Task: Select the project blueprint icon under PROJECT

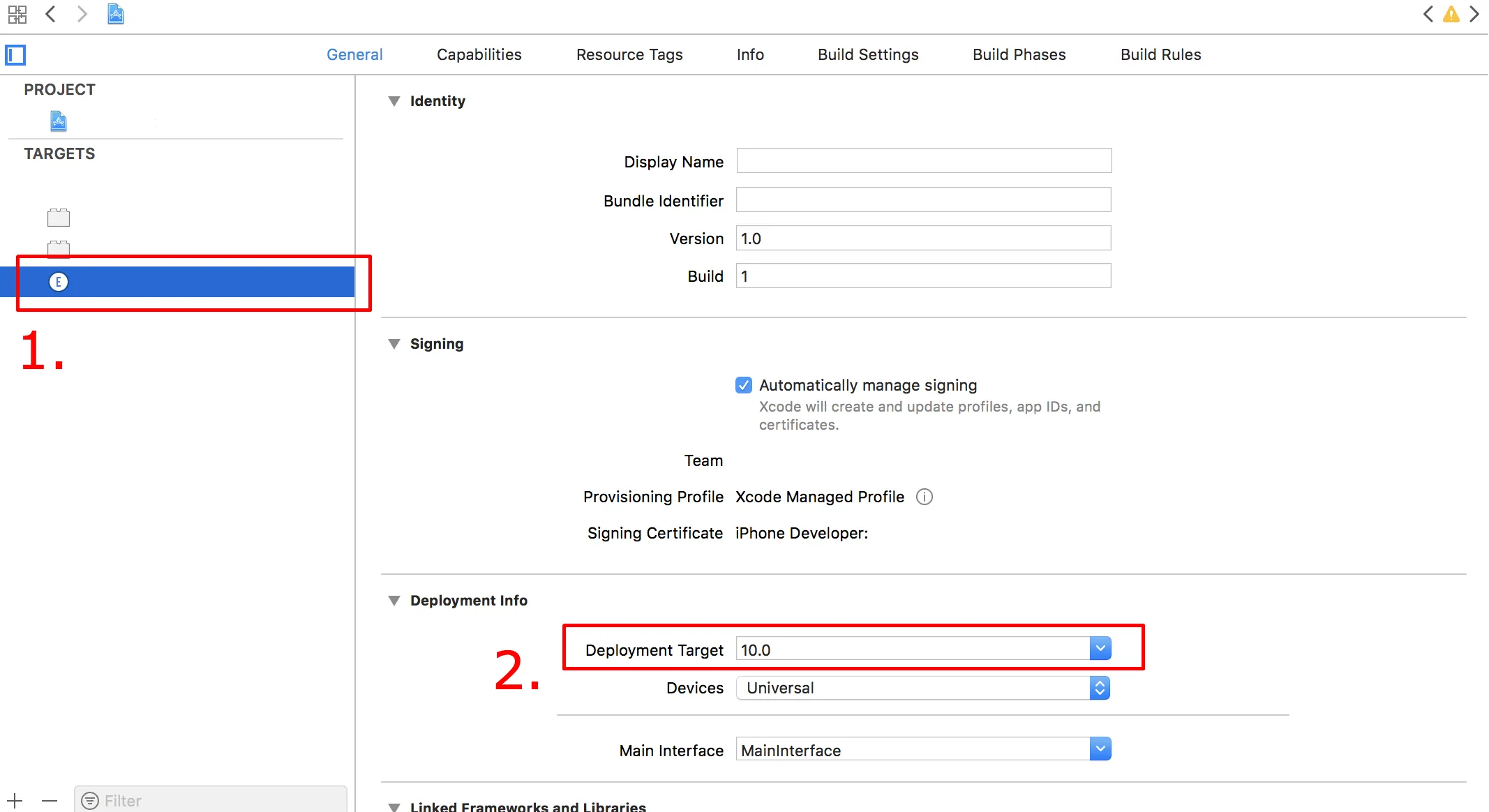Action: pyautogui.click(x=59, y=121)
